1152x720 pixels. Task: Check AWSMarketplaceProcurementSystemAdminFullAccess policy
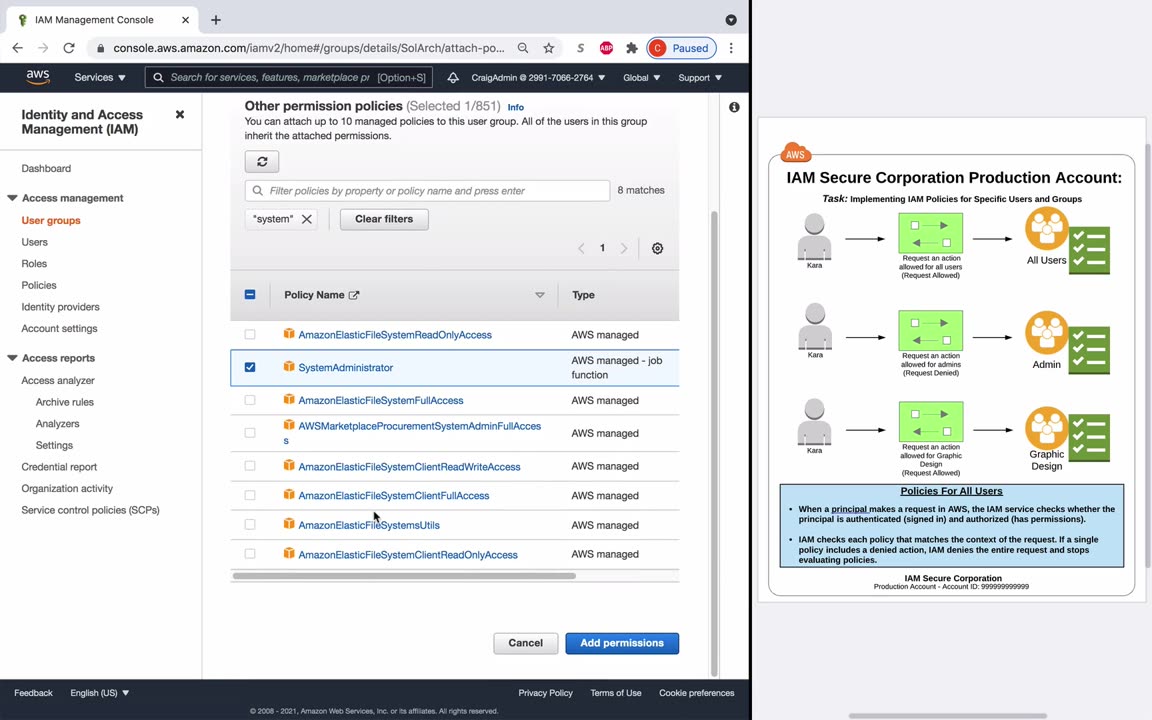(x=250, y=433)
